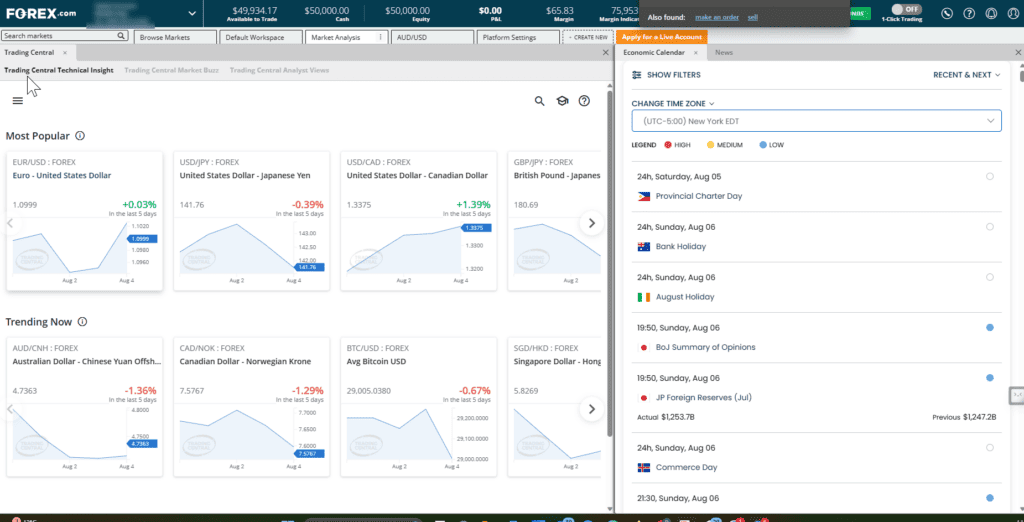
Task: Click the info icon beside Most Popular
Action: 80,136
